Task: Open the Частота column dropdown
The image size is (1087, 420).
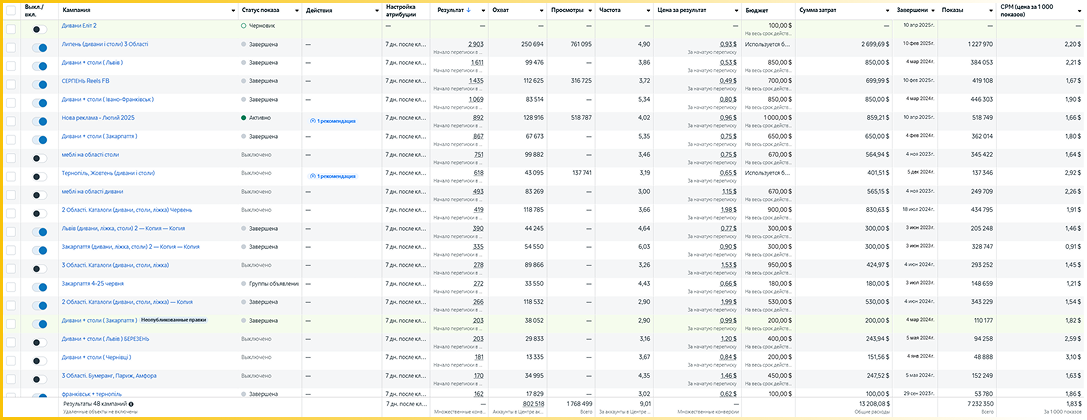Action: pos(647,10)
